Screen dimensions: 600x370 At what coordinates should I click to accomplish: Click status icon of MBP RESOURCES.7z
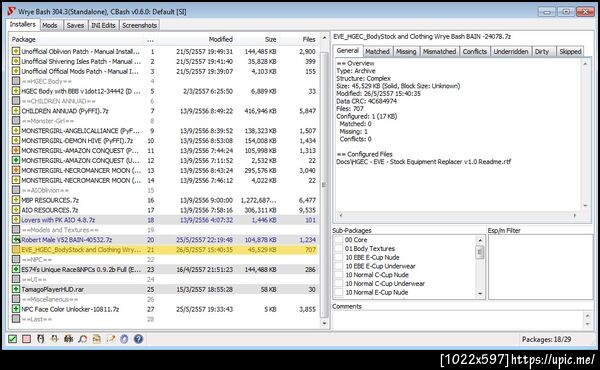16,200
